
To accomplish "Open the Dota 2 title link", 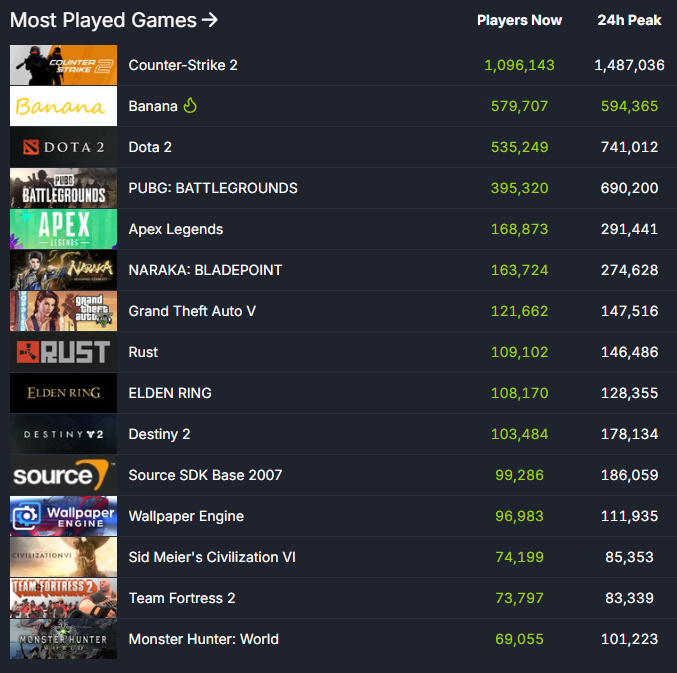I will point(150,147).
